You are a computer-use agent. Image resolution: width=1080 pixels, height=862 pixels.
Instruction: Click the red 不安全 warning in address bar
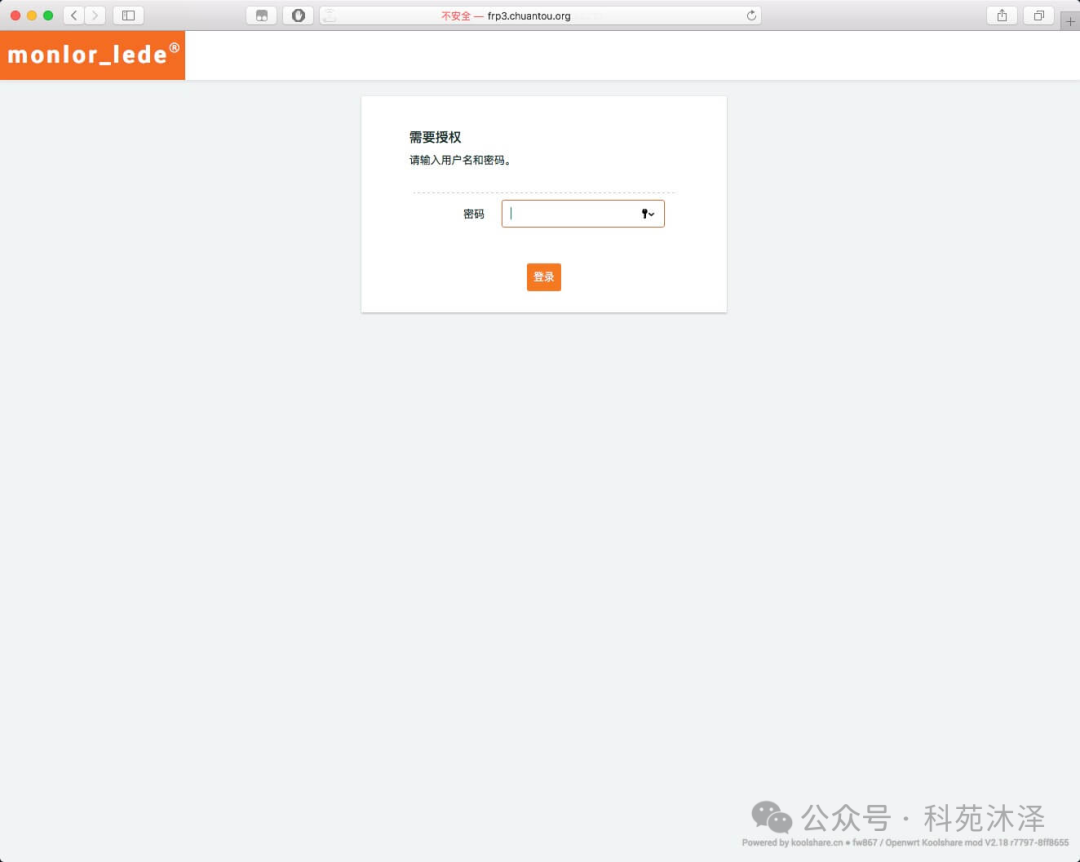(455, 16)
